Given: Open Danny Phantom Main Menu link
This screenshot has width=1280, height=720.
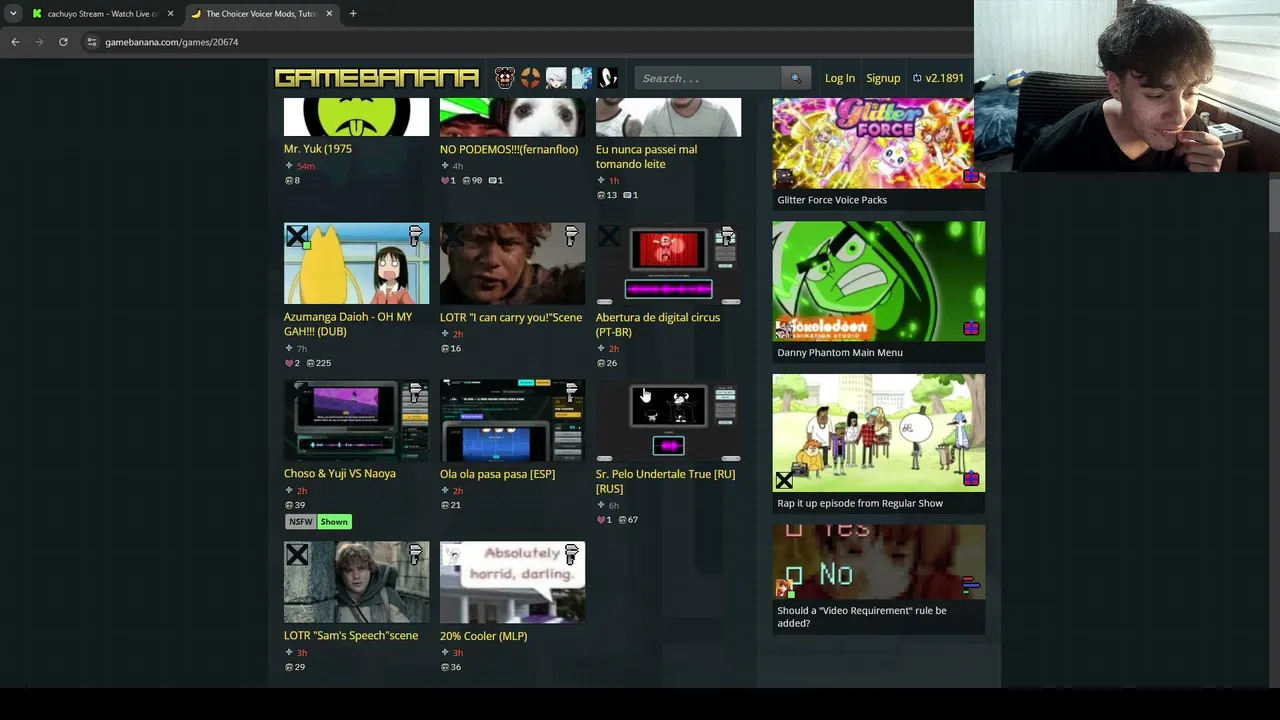Looking at the screenshot, I should (x=840, y=352).
